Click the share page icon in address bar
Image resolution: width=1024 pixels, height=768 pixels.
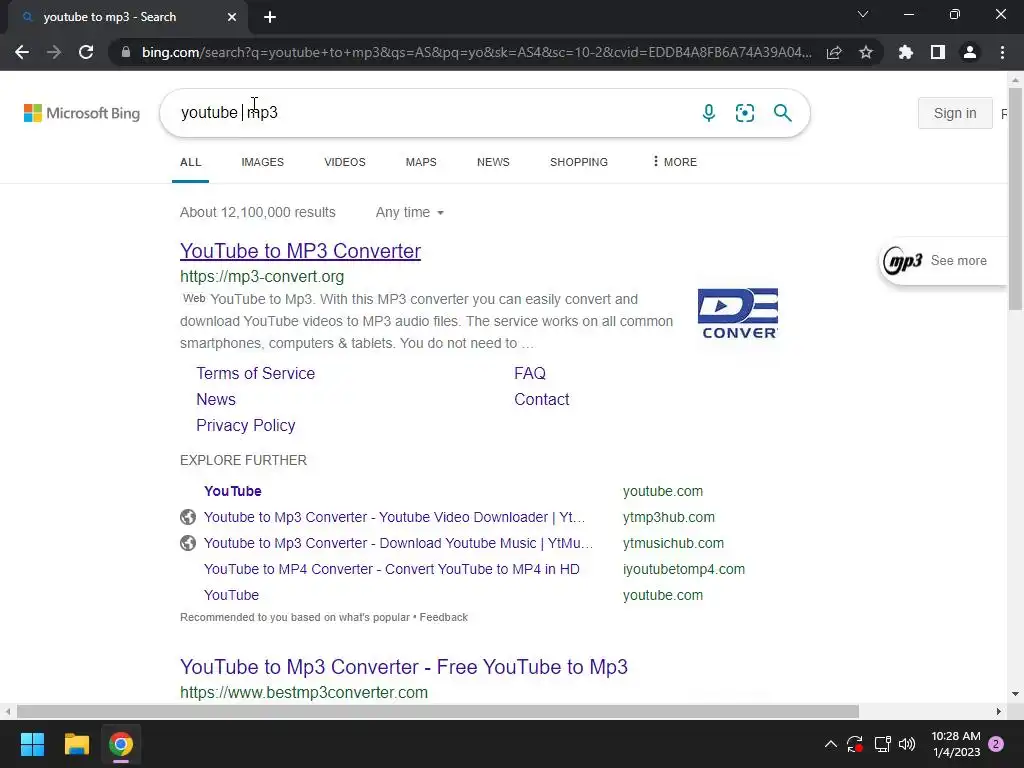pyautogui.click(x=834, y=52)
